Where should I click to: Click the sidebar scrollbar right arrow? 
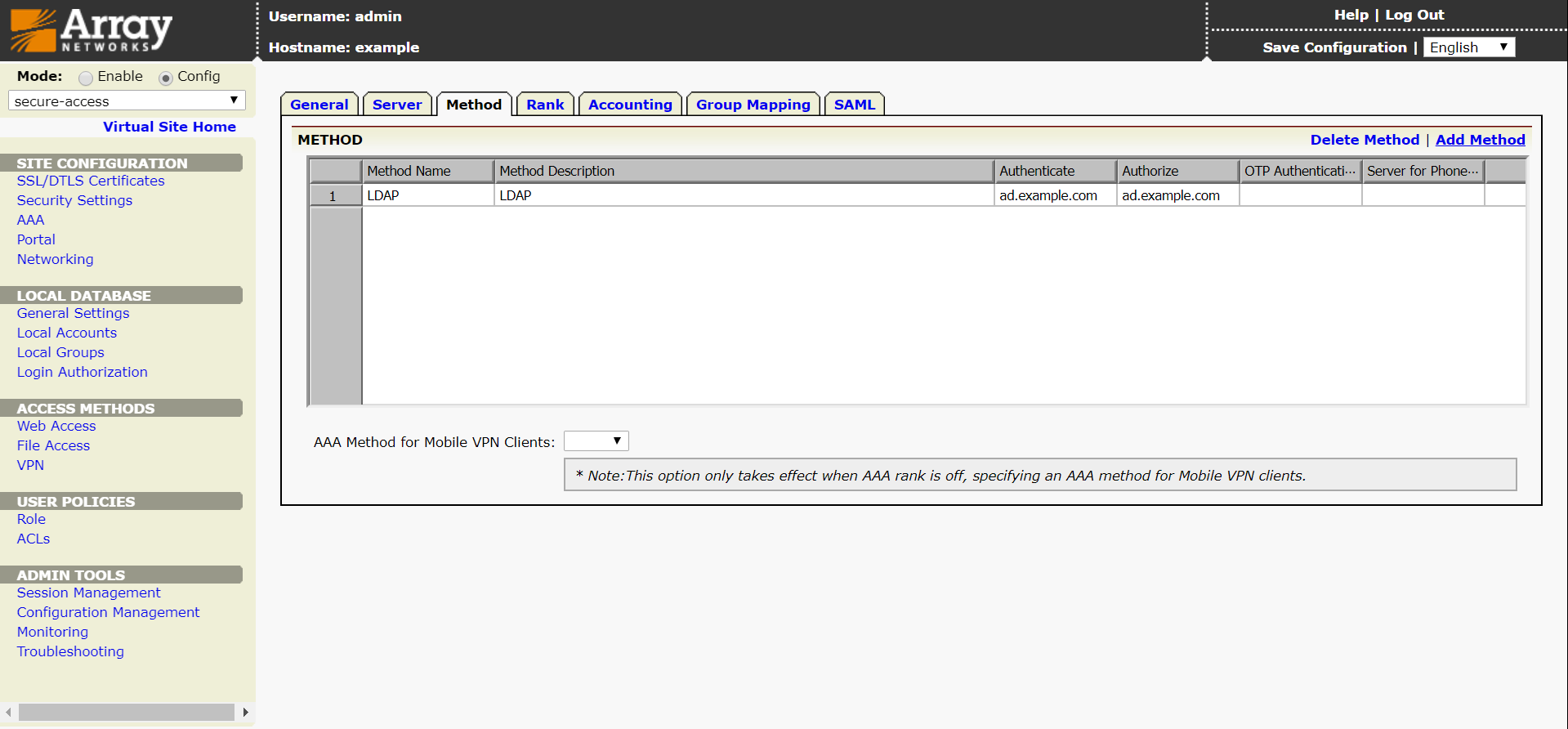pos(245,713)
